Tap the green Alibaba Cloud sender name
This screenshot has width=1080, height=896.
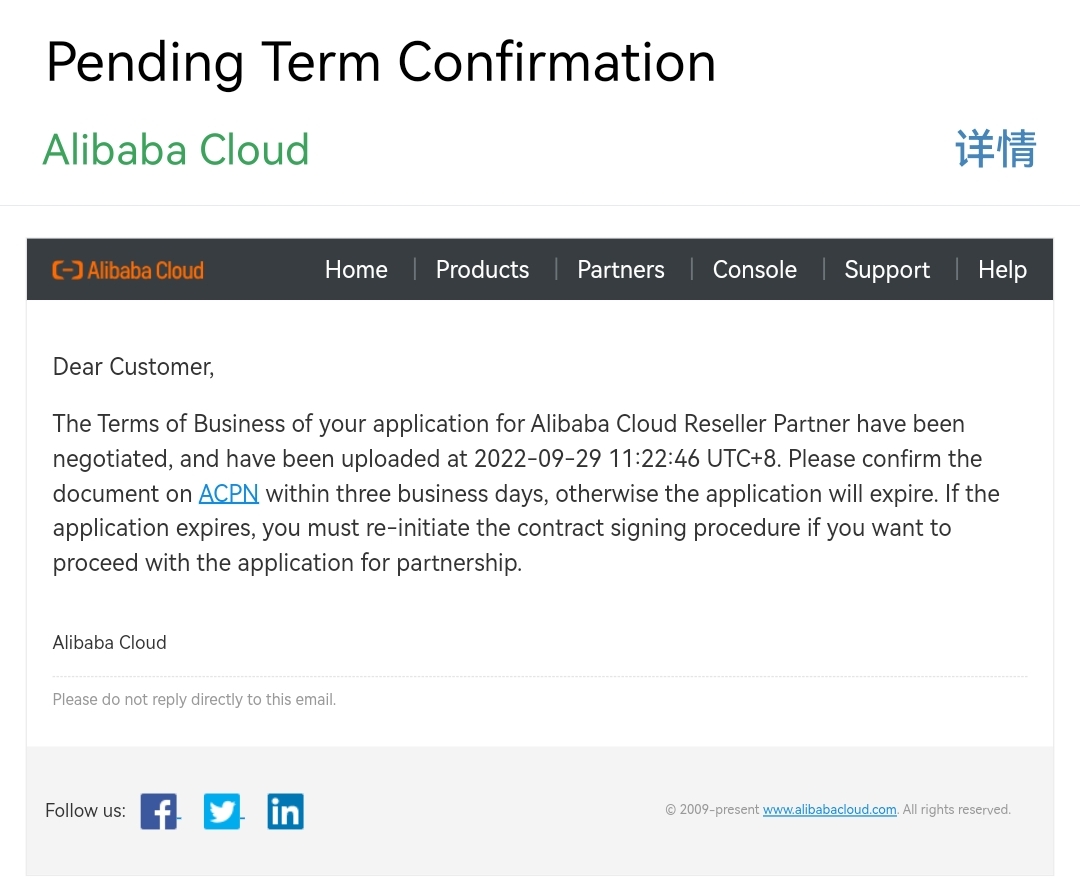coord(176,150)
